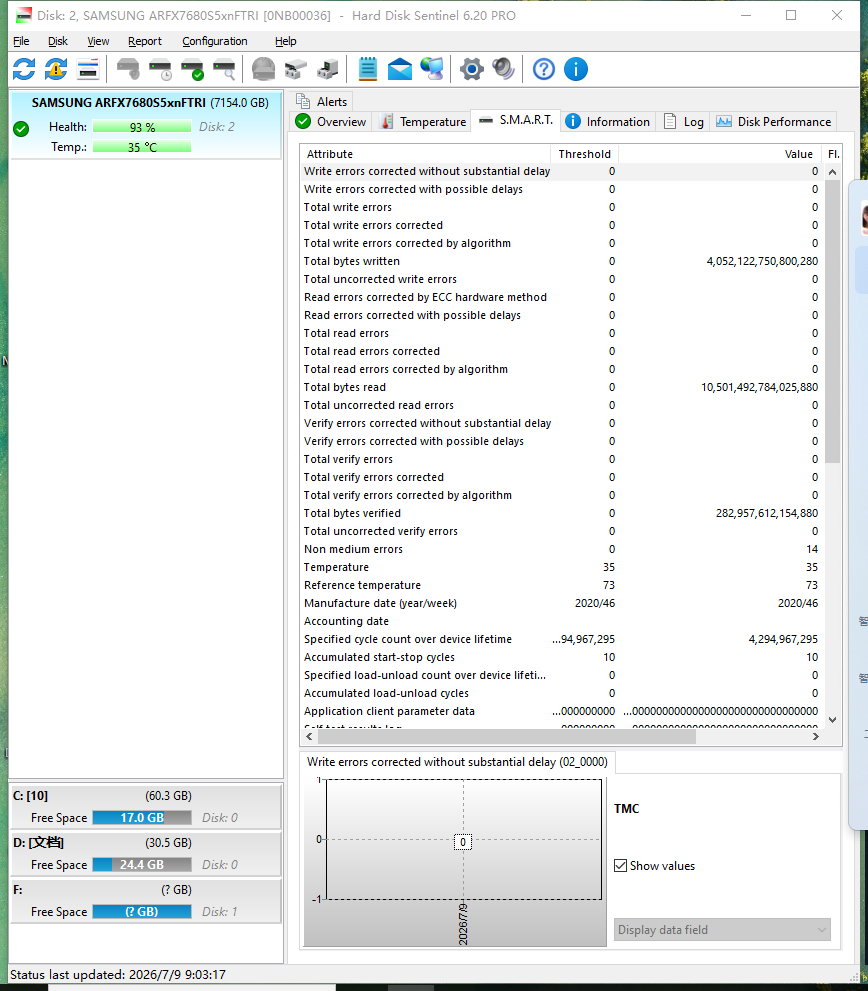Click the grey hard disk dome icon
868x991 pixels.
coord(264,69)
